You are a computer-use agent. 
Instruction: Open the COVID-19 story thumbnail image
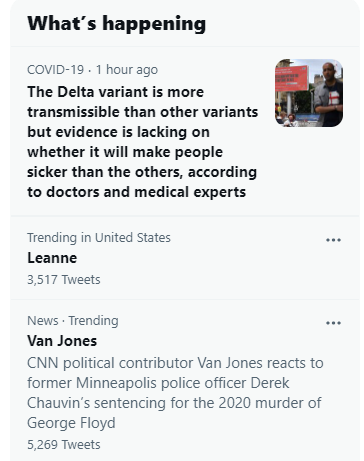(309, 93)
